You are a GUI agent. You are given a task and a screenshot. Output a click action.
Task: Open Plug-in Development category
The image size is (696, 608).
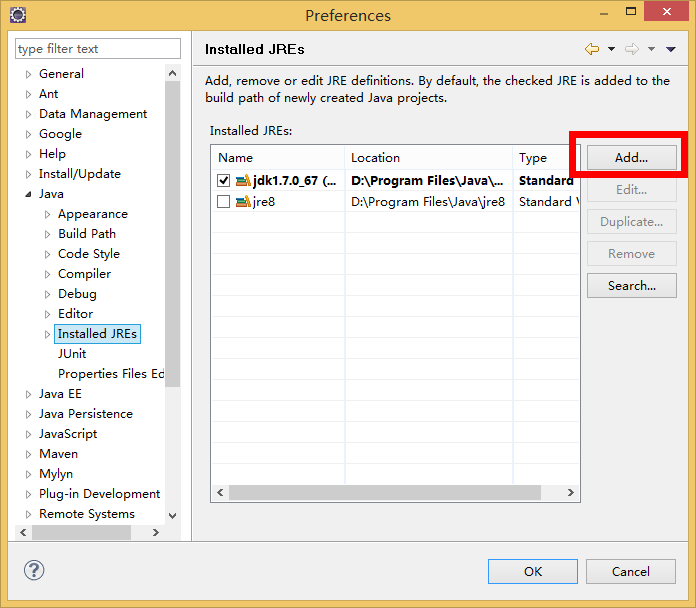click(99, 494)
